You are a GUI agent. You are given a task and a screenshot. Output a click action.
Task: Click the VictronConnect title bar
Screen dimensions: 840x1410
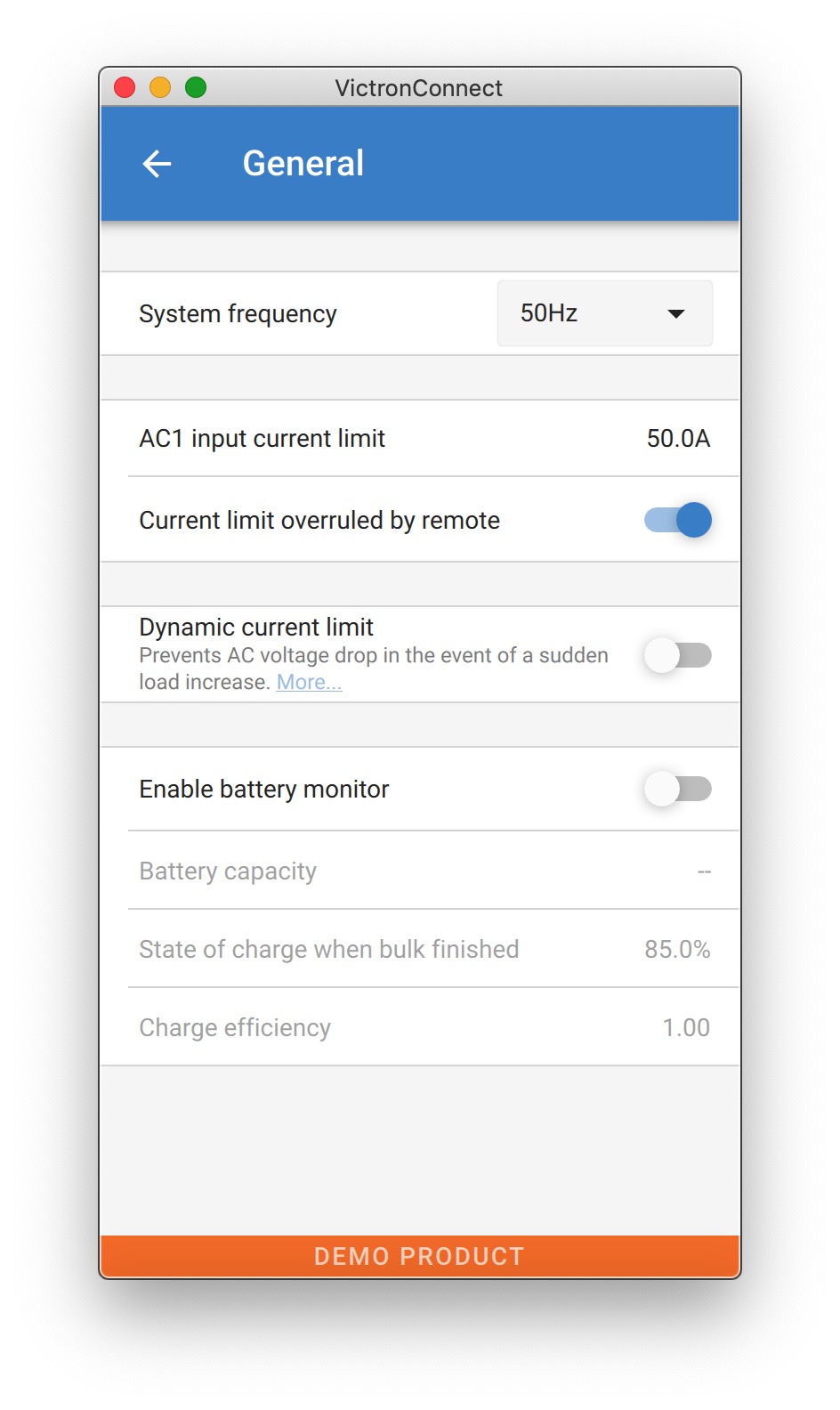418,88
